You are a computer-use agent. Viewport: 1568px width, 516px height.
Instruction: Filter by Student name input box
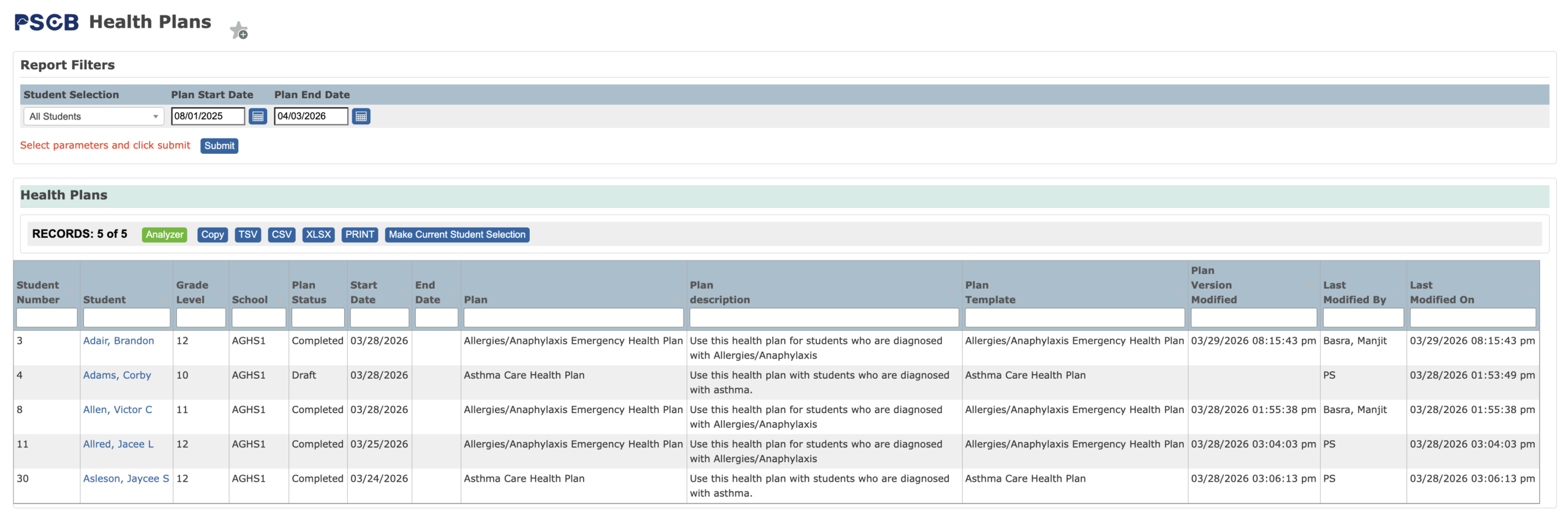pyautogui.click(x=127, y=317)
